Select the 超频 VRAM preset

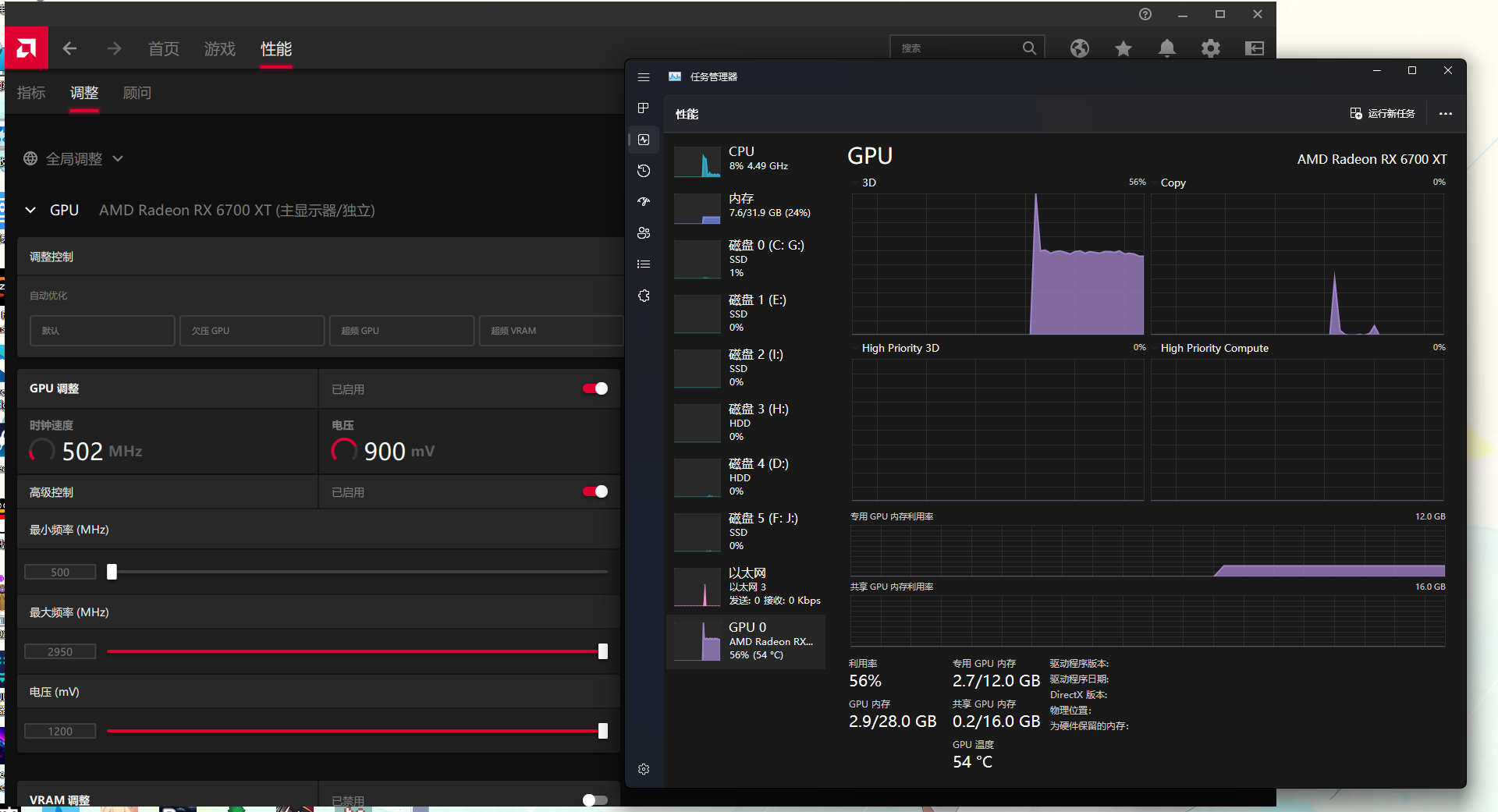(551, 331)
